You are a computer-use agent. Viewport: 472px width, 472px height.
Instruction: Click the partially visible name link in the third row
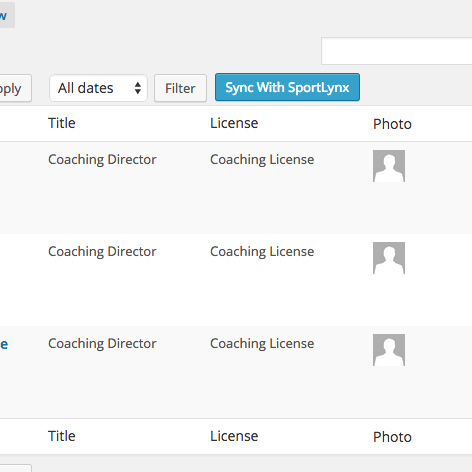coord(4,344)
